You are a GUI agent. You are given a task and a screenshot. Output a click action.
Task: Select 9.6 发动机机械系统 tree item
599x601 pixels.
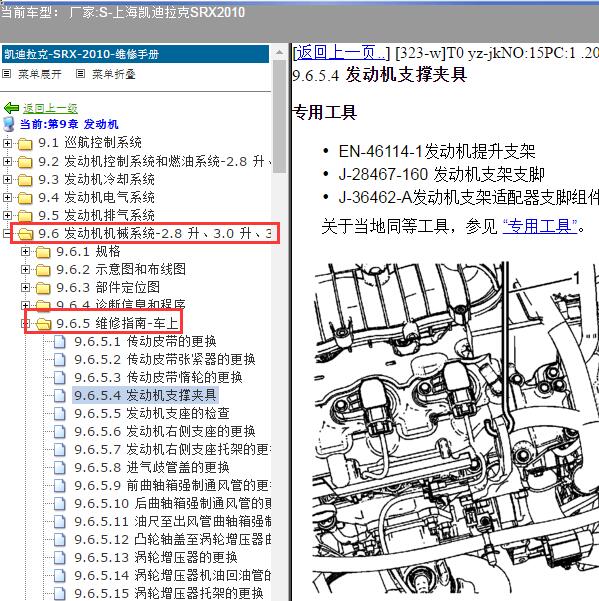coord(154,233)
